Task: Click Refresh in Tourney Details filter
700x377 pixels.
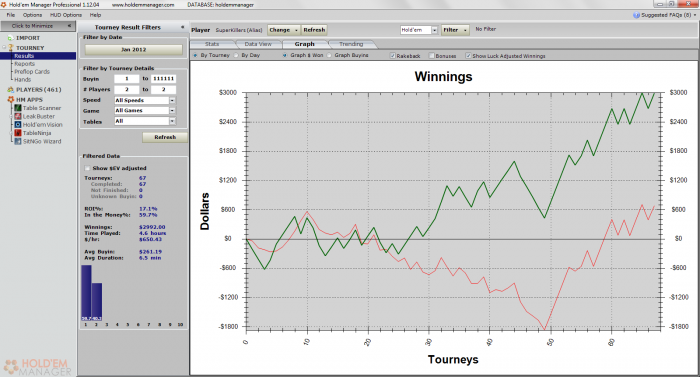Action: [165, 137]
